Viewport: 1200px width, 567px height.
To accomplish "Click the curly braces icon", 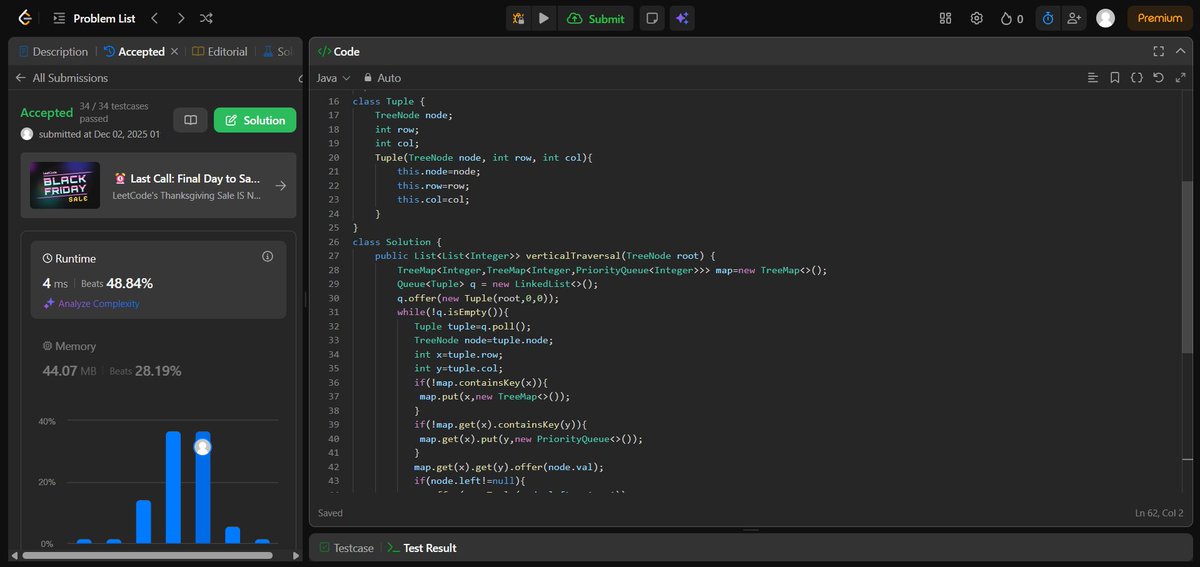I will coord(1137,77).
